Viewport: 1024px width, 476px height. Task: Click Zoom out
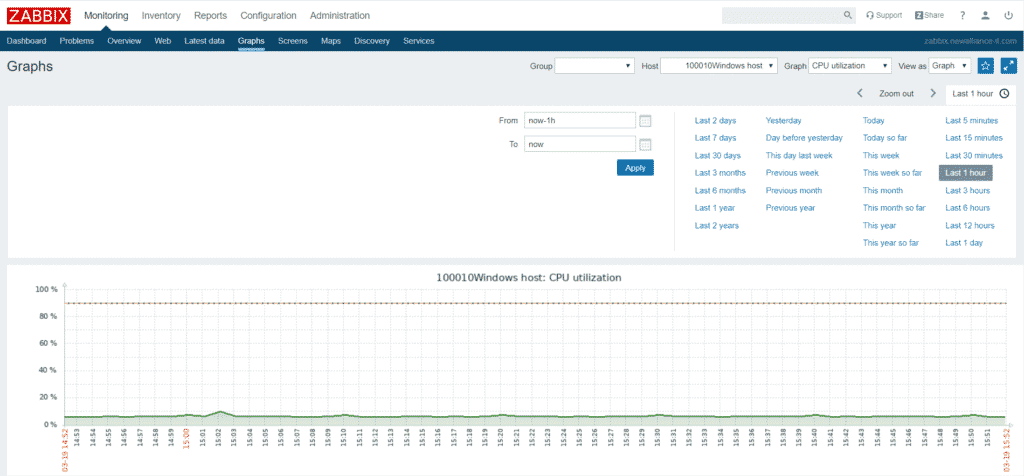[896, 93]
